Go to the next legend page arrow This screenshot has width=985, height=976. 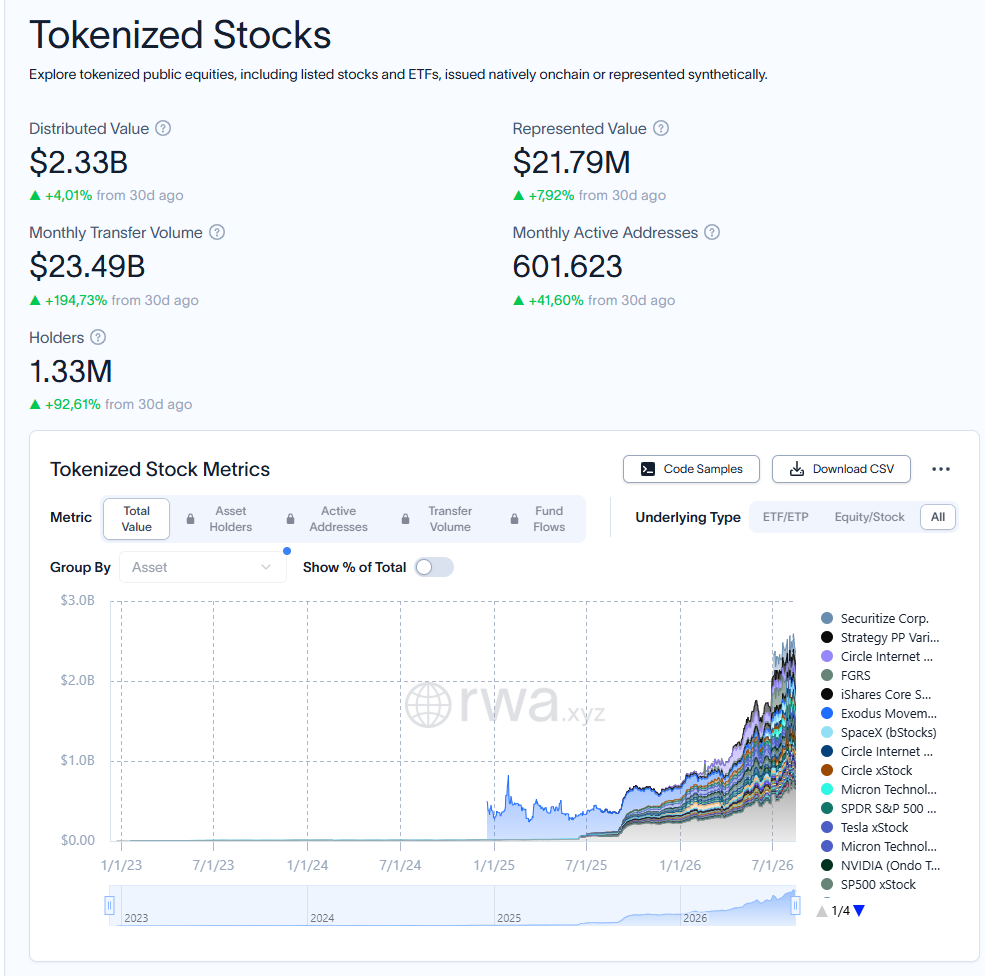[x=859, y=911]
